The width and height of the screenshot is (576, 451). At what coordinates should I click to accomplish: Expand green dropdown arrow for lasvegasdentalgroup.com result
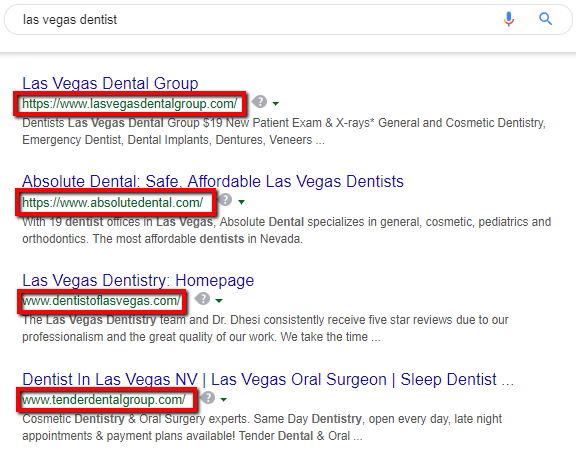[x=276, y=104]
